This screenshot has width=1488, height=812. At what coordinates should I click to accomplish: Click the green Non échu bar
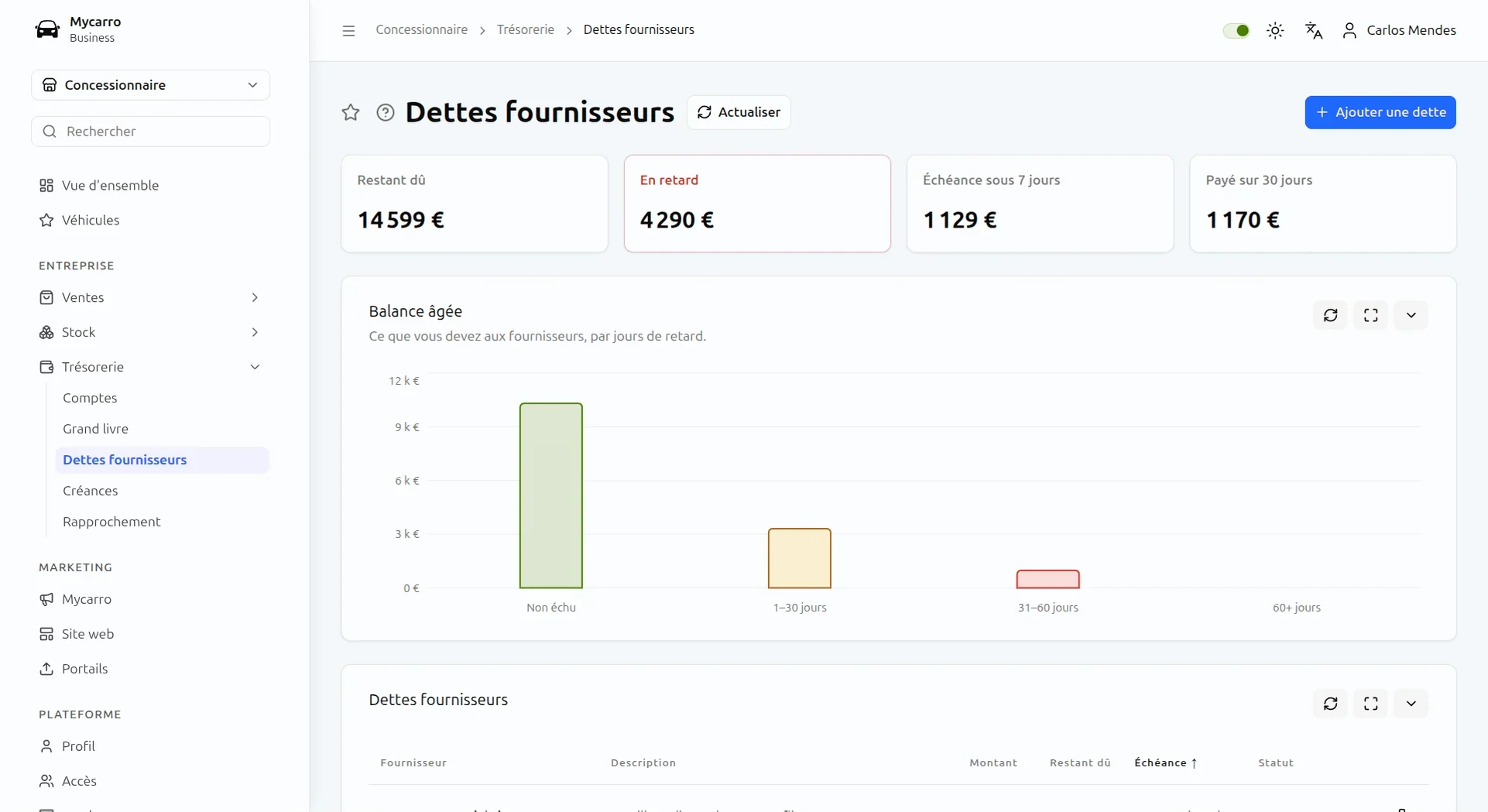coord(551,495)
